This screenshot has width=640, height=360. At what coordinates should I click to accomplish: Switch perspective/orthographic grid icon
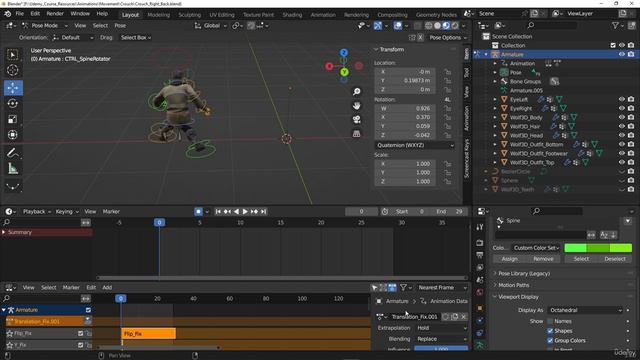[357, 134]
